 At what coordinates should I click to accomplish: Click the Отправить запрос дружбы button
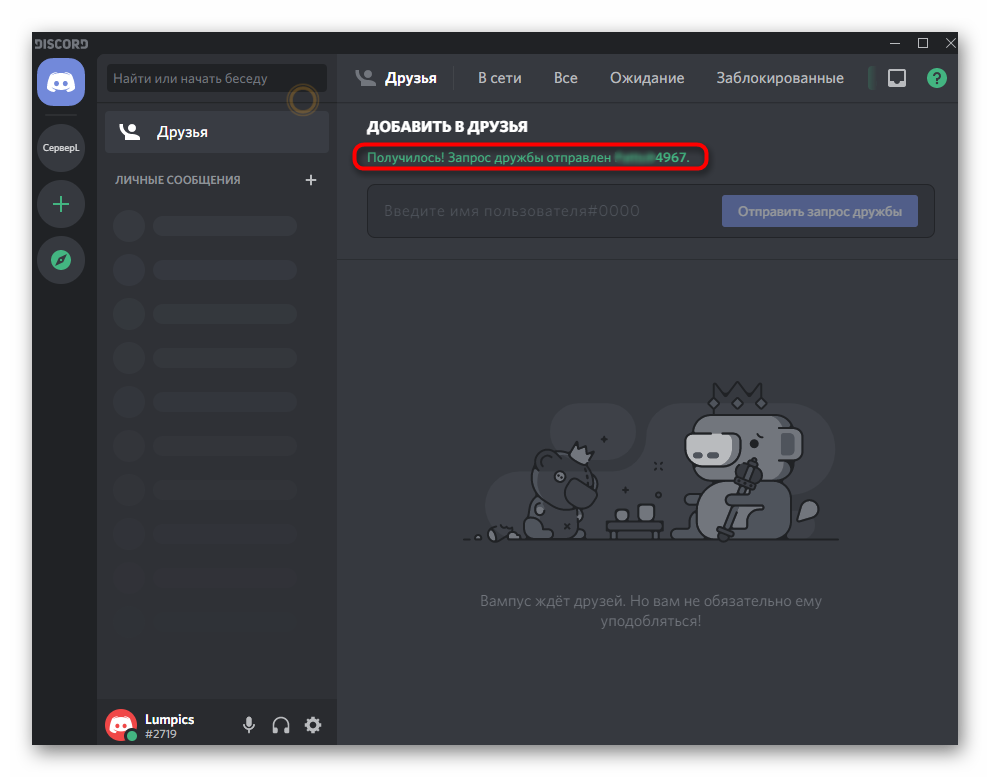[x=819, y=211]
